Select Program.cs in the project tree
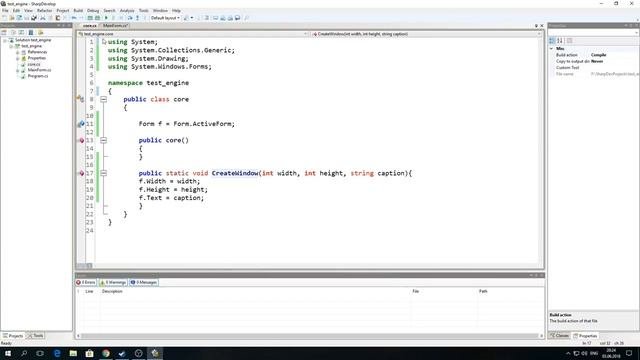The image size is (640, 360). click(38, 76)
